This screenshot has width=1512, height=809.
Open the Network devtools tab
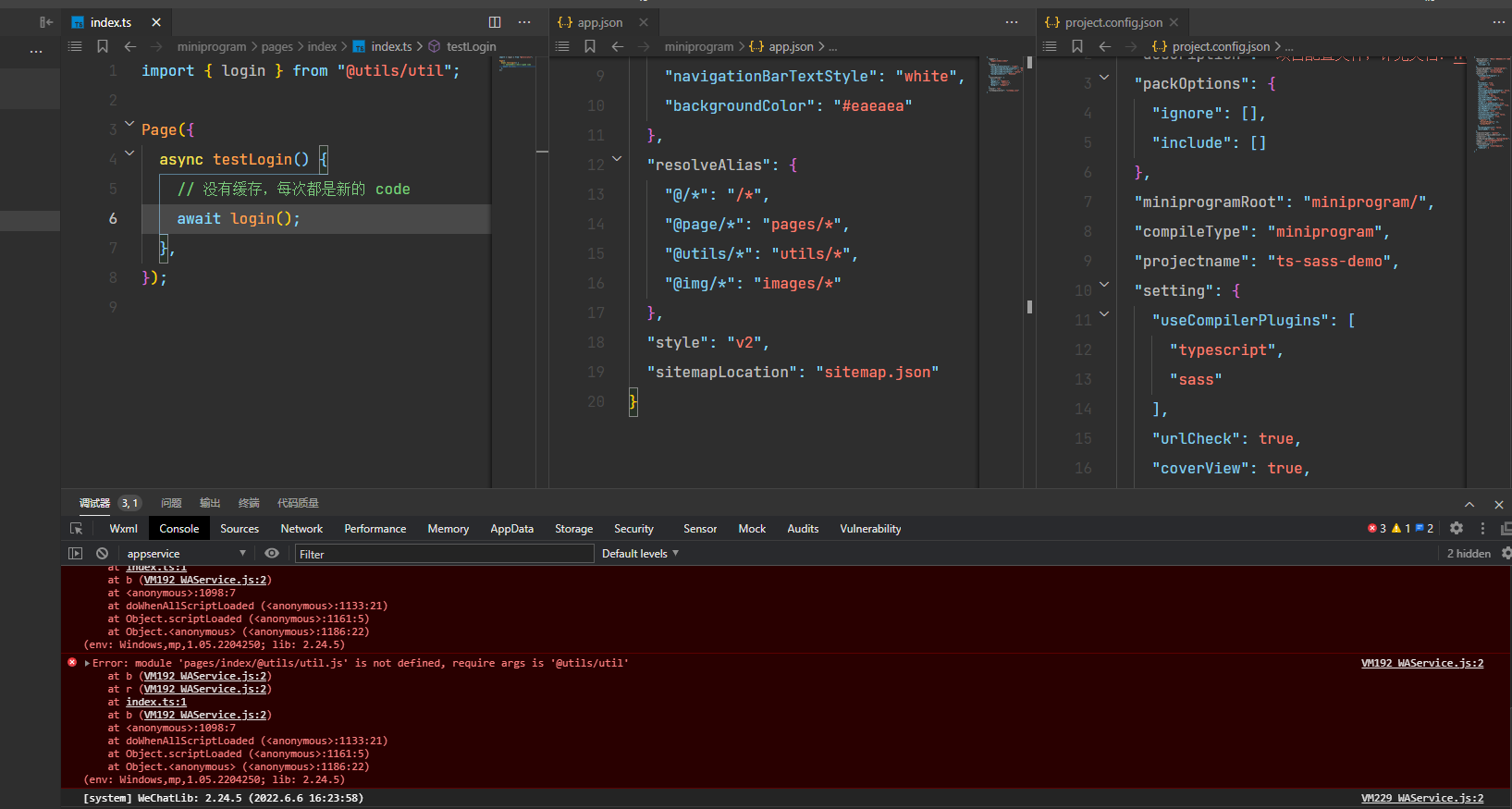301,529
